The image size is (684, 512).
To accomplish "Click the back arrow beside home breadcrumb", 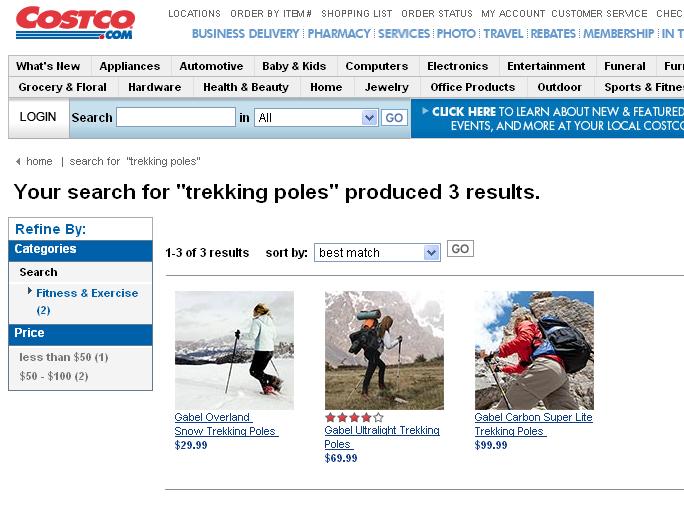I will [18, 161].
